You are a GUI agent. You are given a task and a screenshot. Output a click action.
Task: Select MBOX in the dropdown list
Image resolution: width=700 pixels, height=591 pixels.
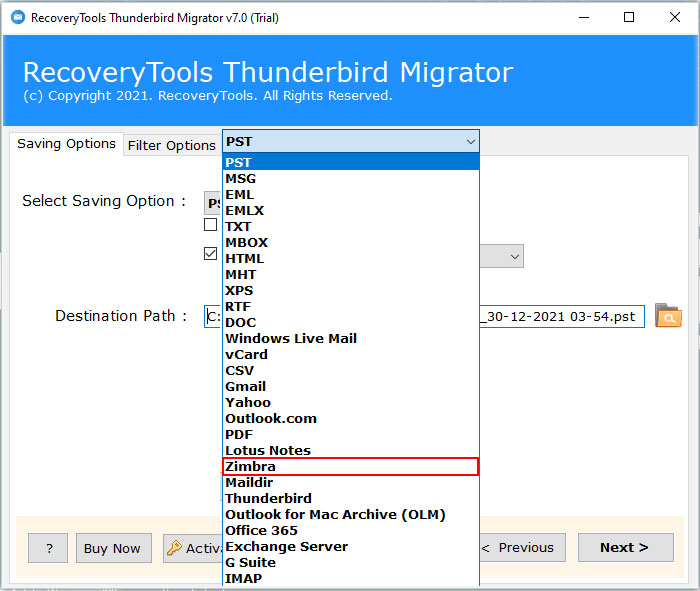click(350, 243)
